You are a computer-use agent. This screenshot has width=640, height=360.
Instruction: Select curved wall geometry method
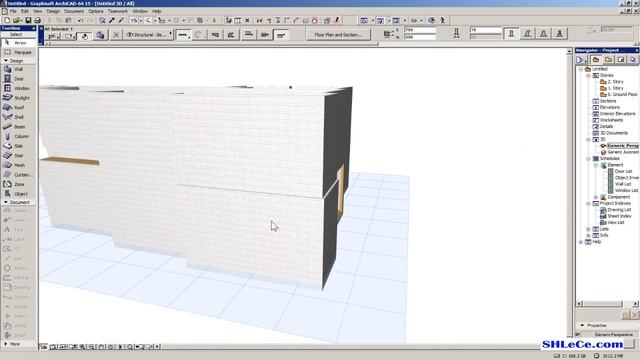198,35
